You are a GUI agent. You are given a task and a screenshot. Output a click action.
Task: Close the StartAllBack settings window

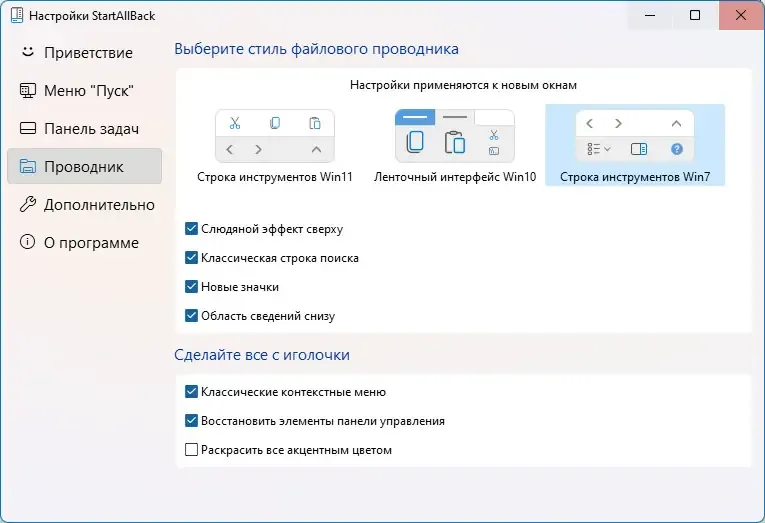point(741,15)
